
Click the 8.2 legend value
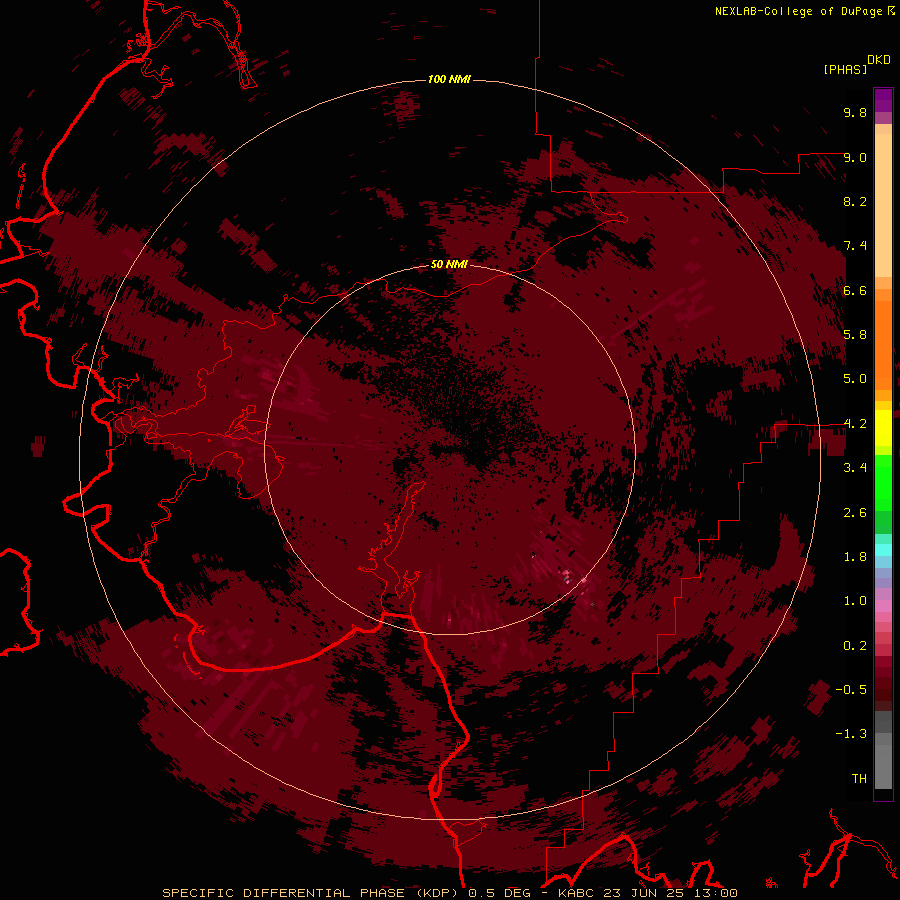855,201
